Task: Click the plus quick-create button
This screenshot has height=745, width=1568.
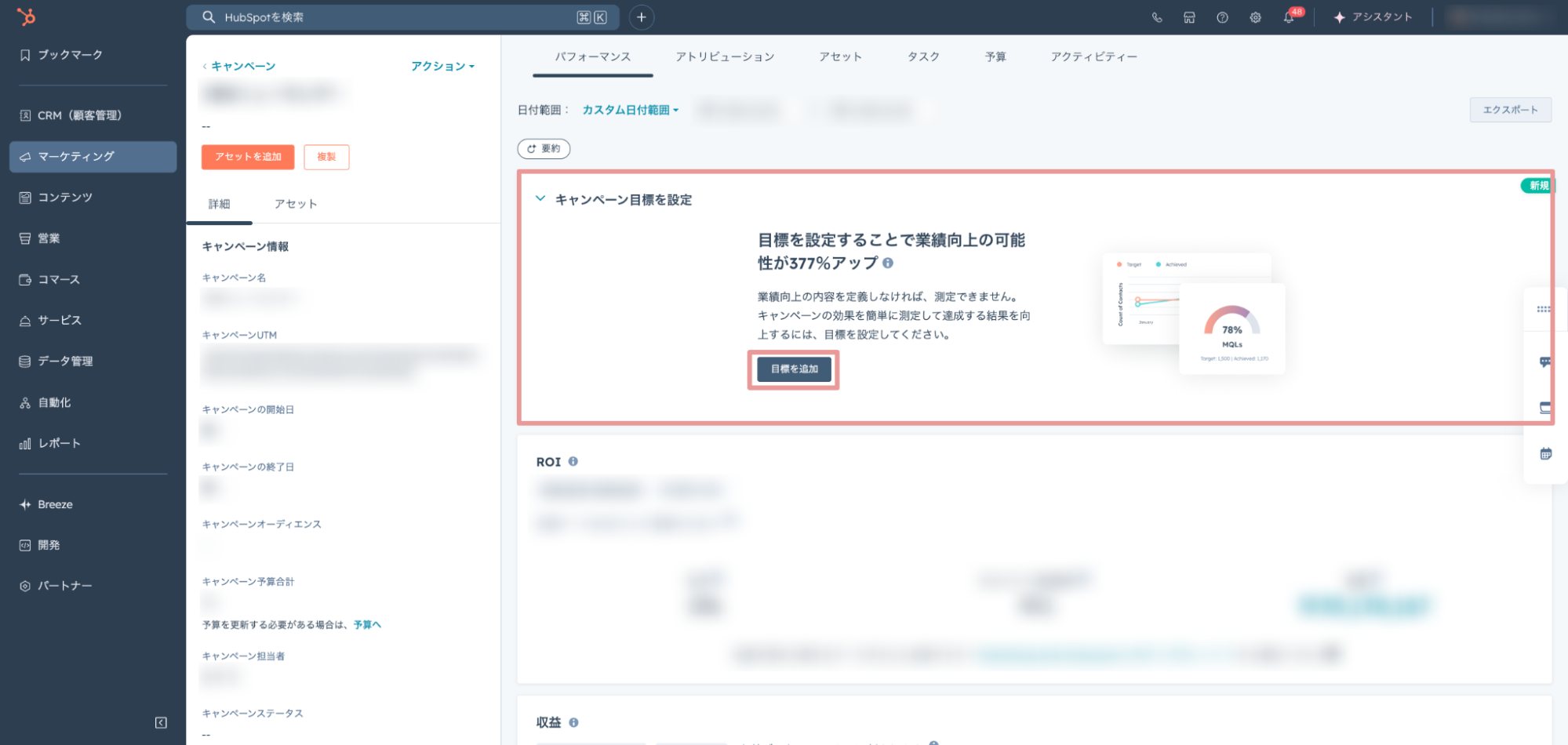Action: pos(641,17)
